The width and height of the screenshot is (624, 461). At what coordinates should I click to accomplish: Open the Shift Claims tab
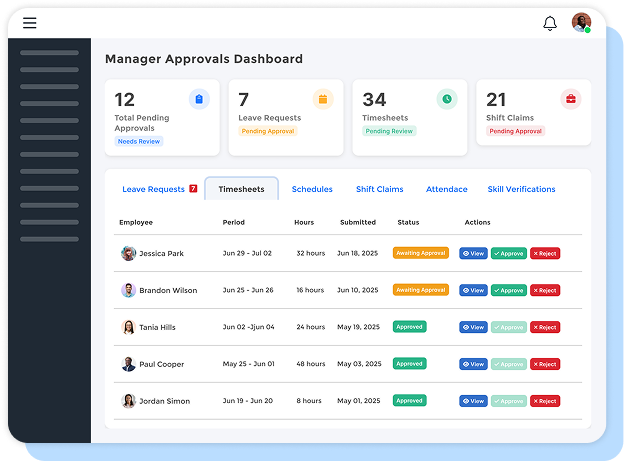(x=379, y=189)
